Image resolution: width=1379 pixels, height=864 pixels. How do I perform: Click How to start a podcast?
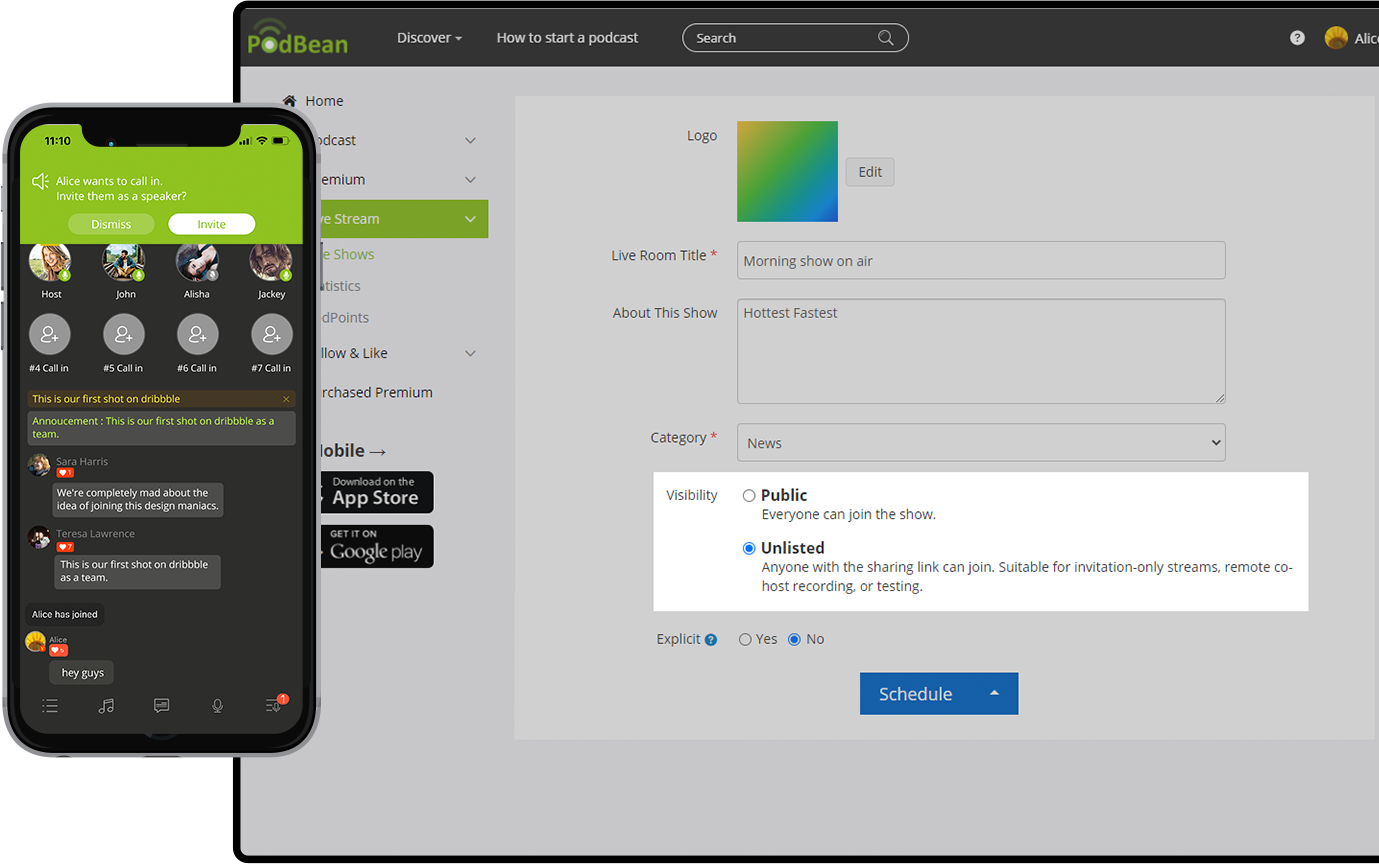pos(567,37)
